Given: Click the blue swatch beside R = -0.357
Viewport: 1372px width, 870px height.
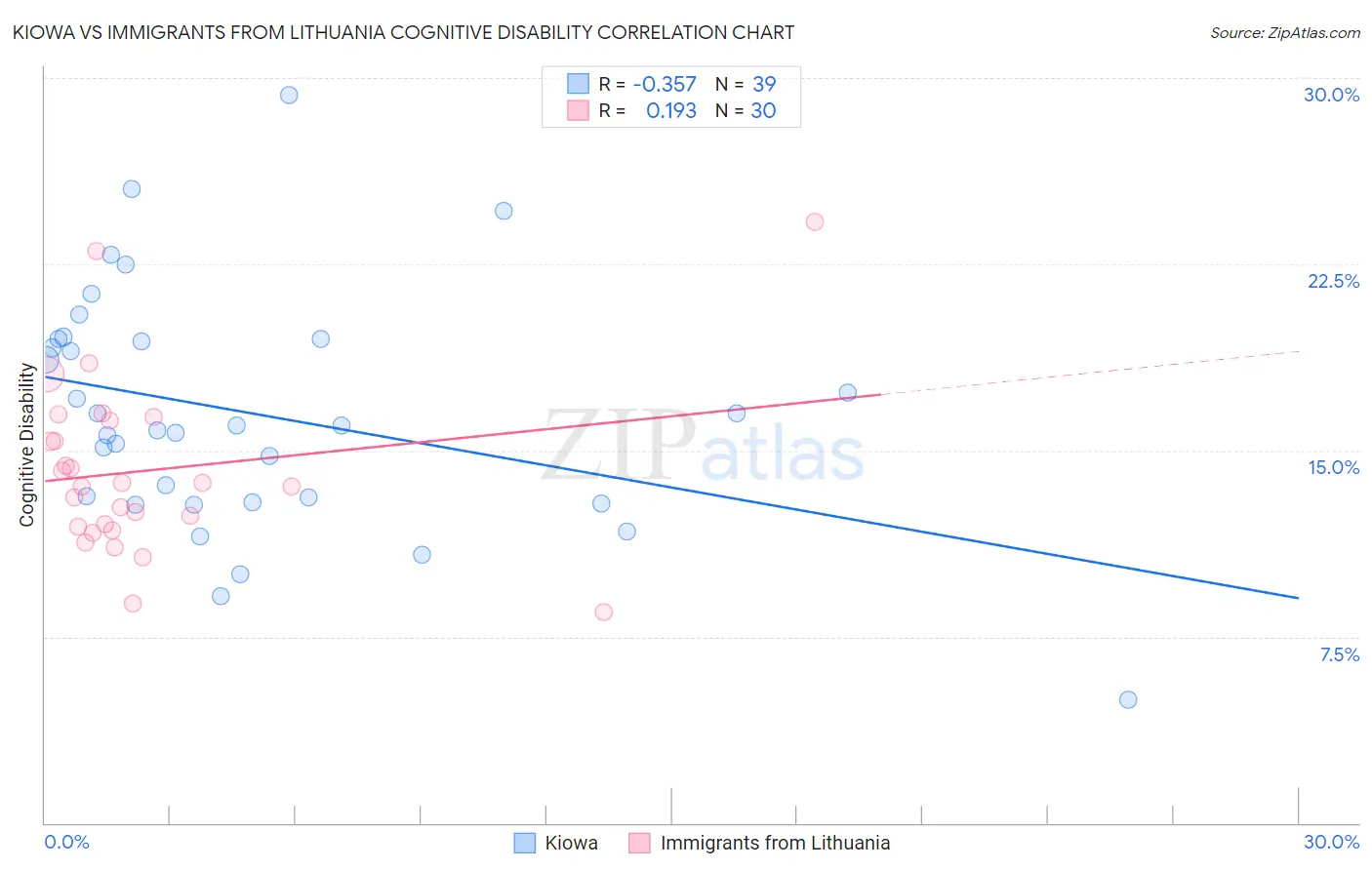Looking at the screenshot, I should pyautogui.click(x=579, y=84).
